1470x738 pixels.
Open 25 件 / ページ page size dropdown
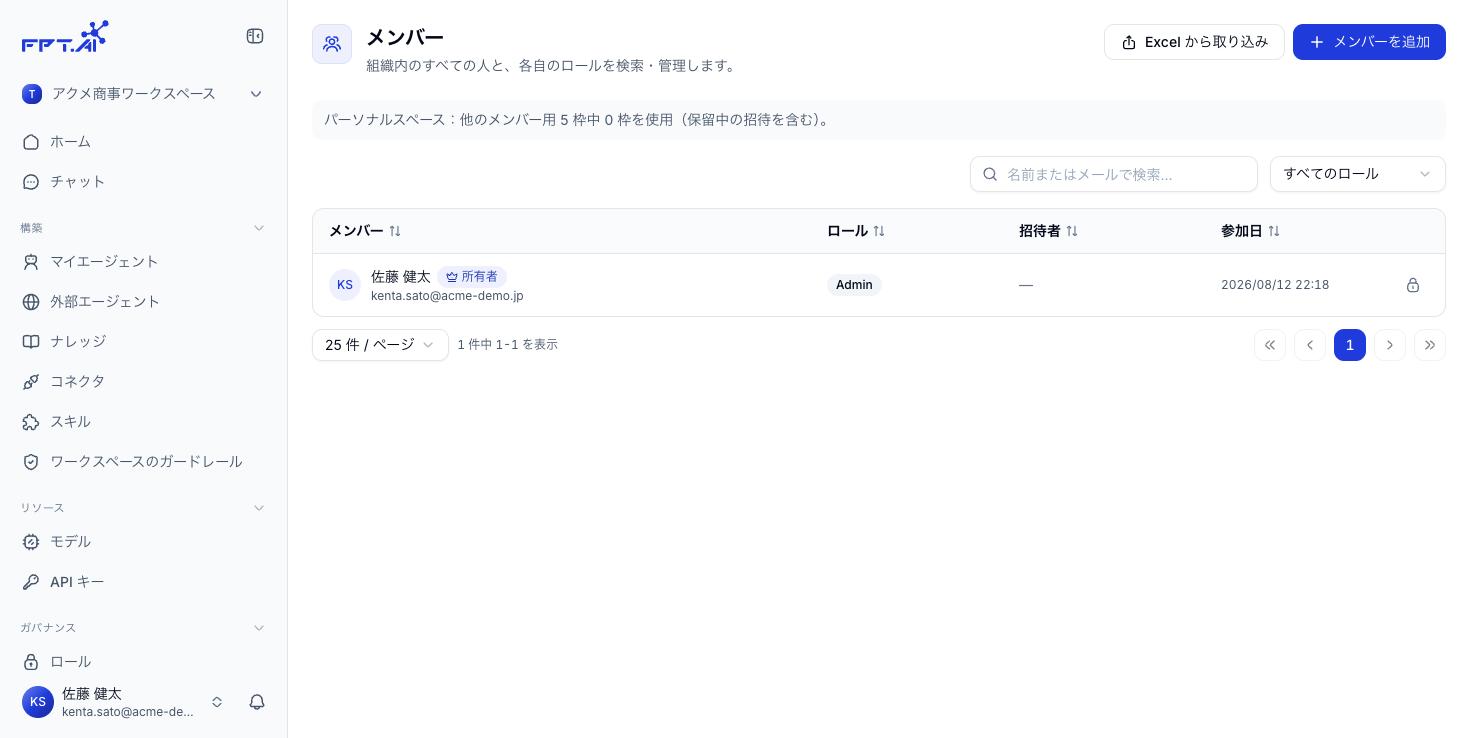pos(380,345)
